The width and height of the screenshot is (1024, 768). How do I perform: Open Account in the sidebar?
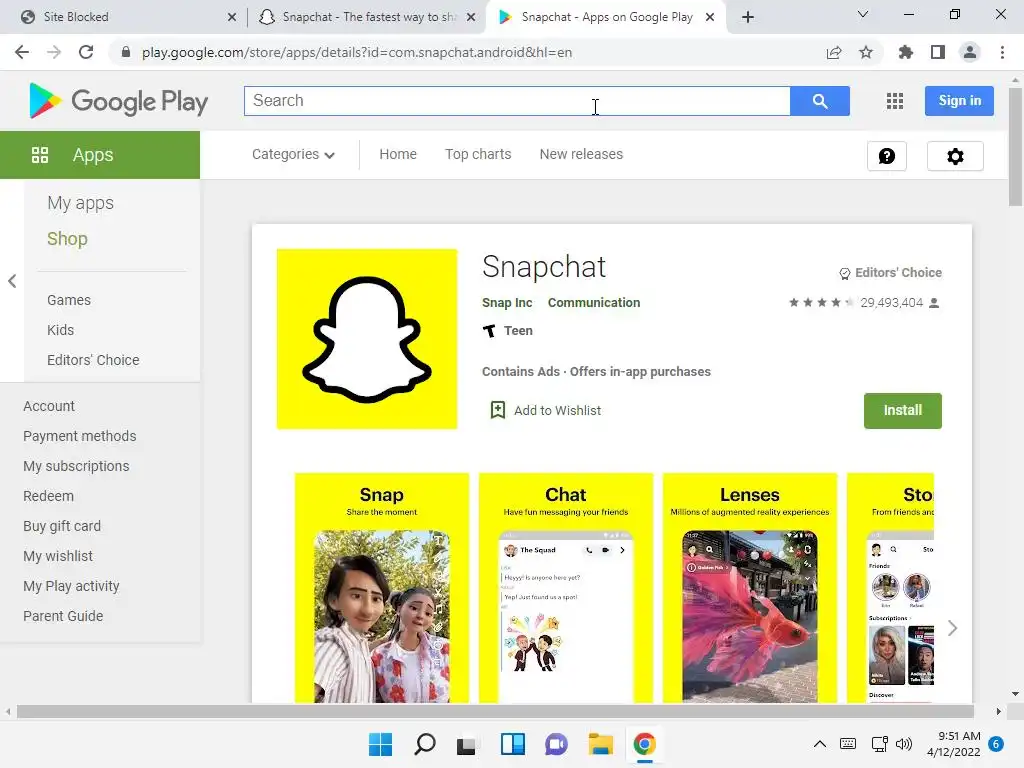click(49, 406)
